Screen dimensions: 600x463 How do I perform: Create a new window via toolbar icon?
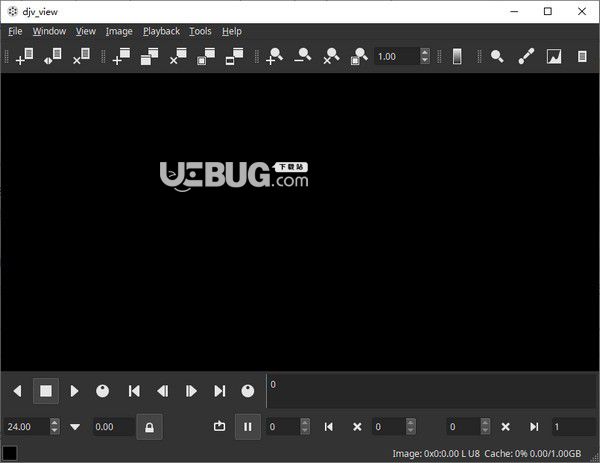(121, 57)
